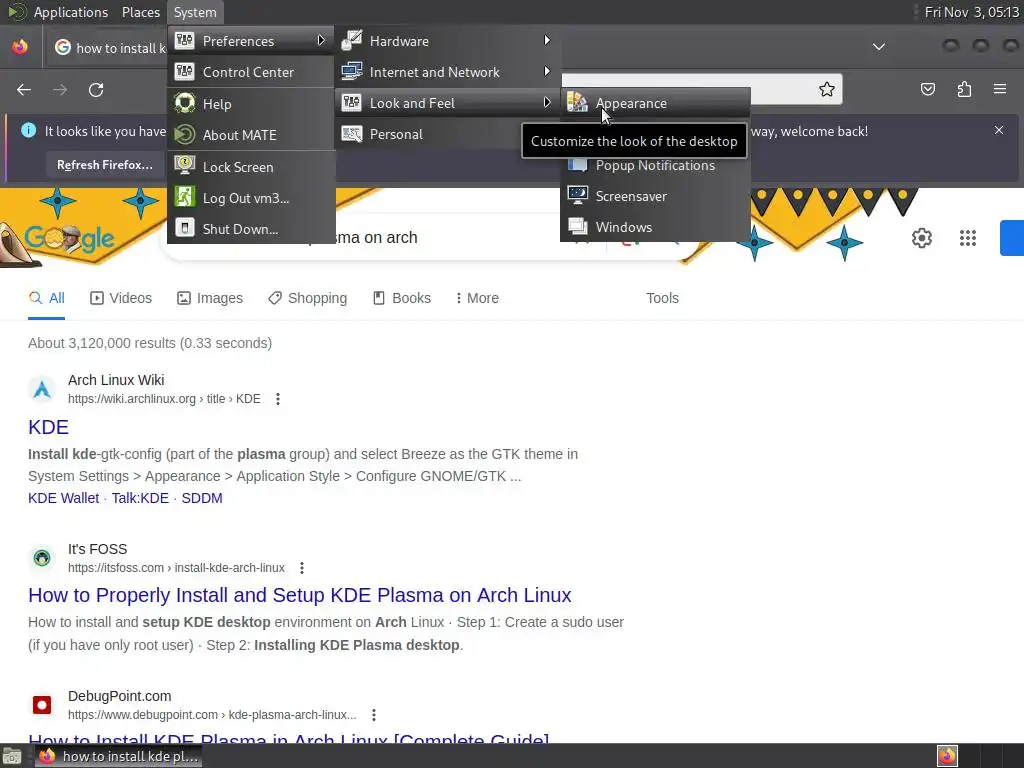Open the Talk:KDE sublink

tap(140, 498)
